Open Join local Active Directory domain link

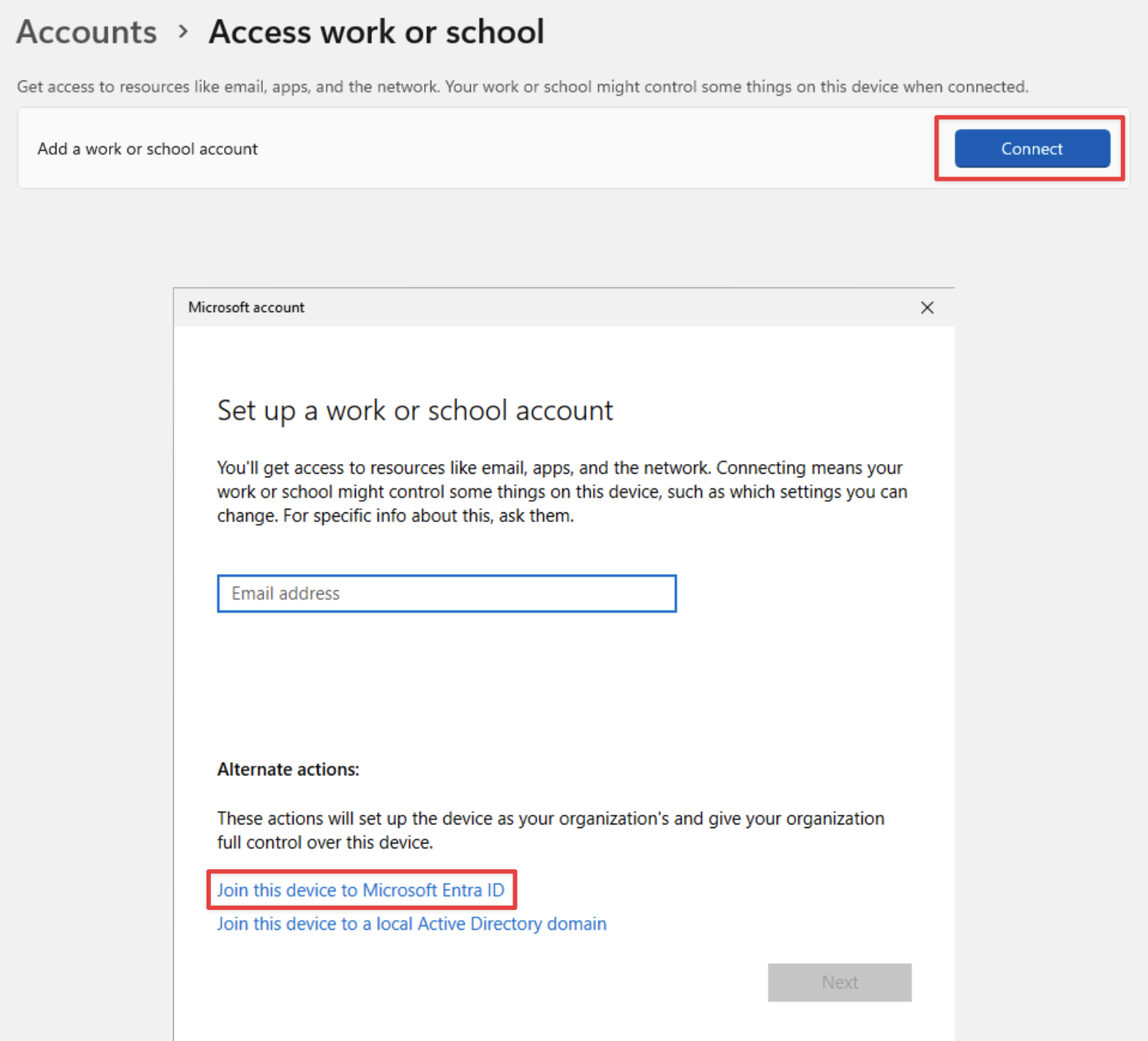pyautogui.click(x=411, y=924)
